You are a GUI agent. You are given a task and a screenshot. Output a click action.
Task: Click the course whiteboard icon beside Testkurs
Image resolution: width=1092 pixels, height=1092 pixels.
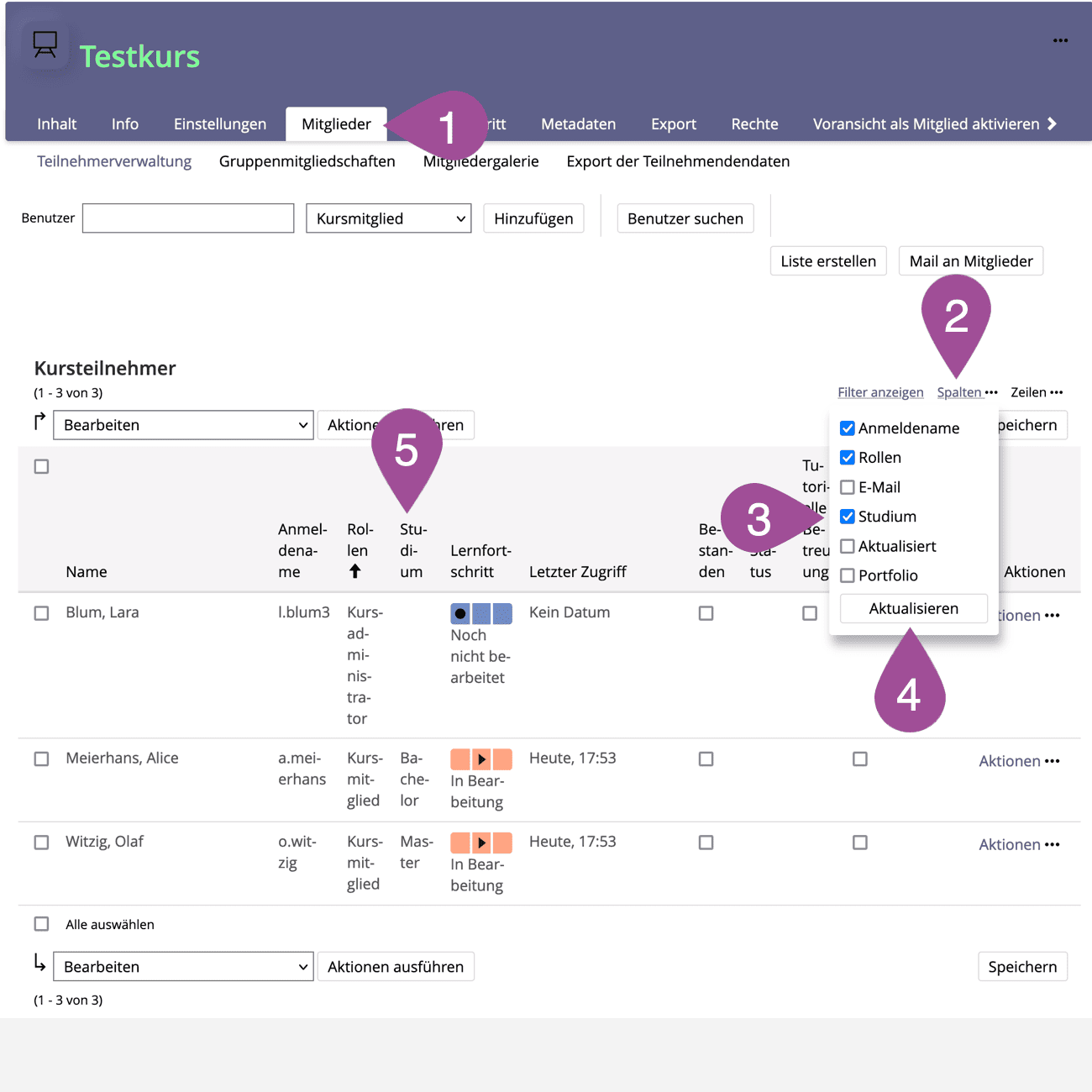pyautogui.click(x=45, y=45)
